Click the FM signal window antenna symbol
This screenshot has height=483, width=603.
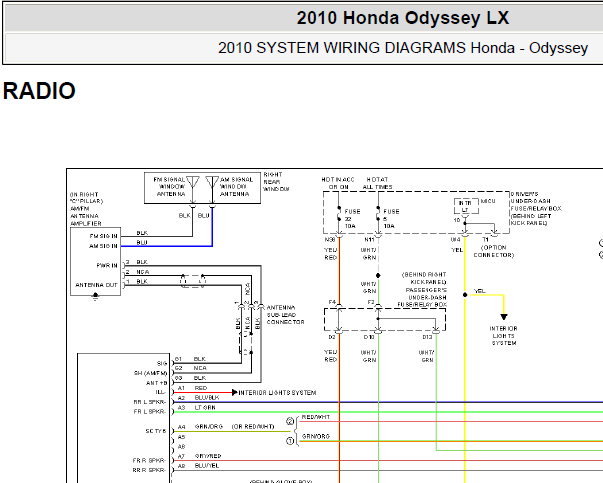tap(193, 183)
